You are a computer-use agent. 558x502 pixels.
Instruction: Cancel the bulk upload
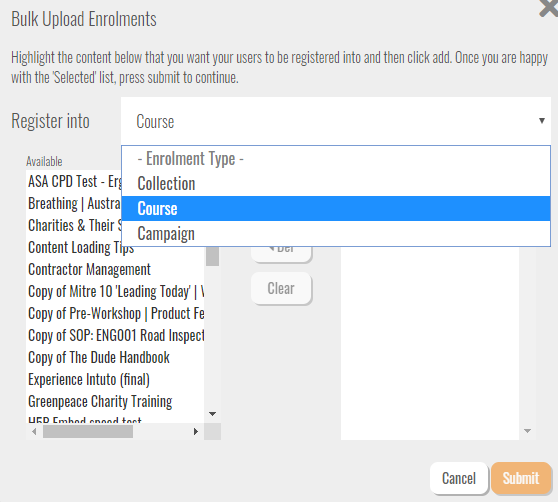click(459, 478)
